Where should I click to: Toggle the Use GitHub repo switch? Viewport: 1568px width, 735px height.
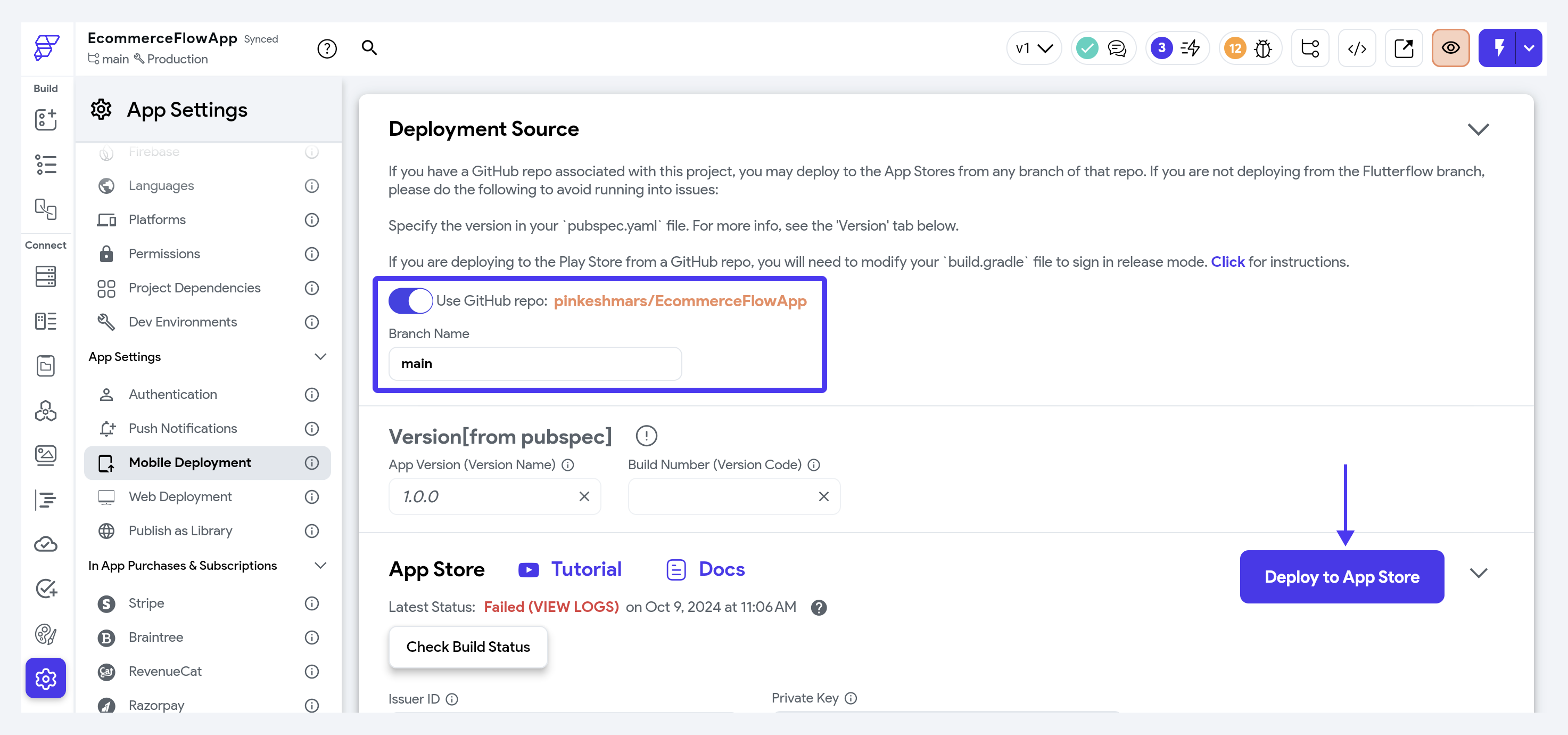(410, 301)
